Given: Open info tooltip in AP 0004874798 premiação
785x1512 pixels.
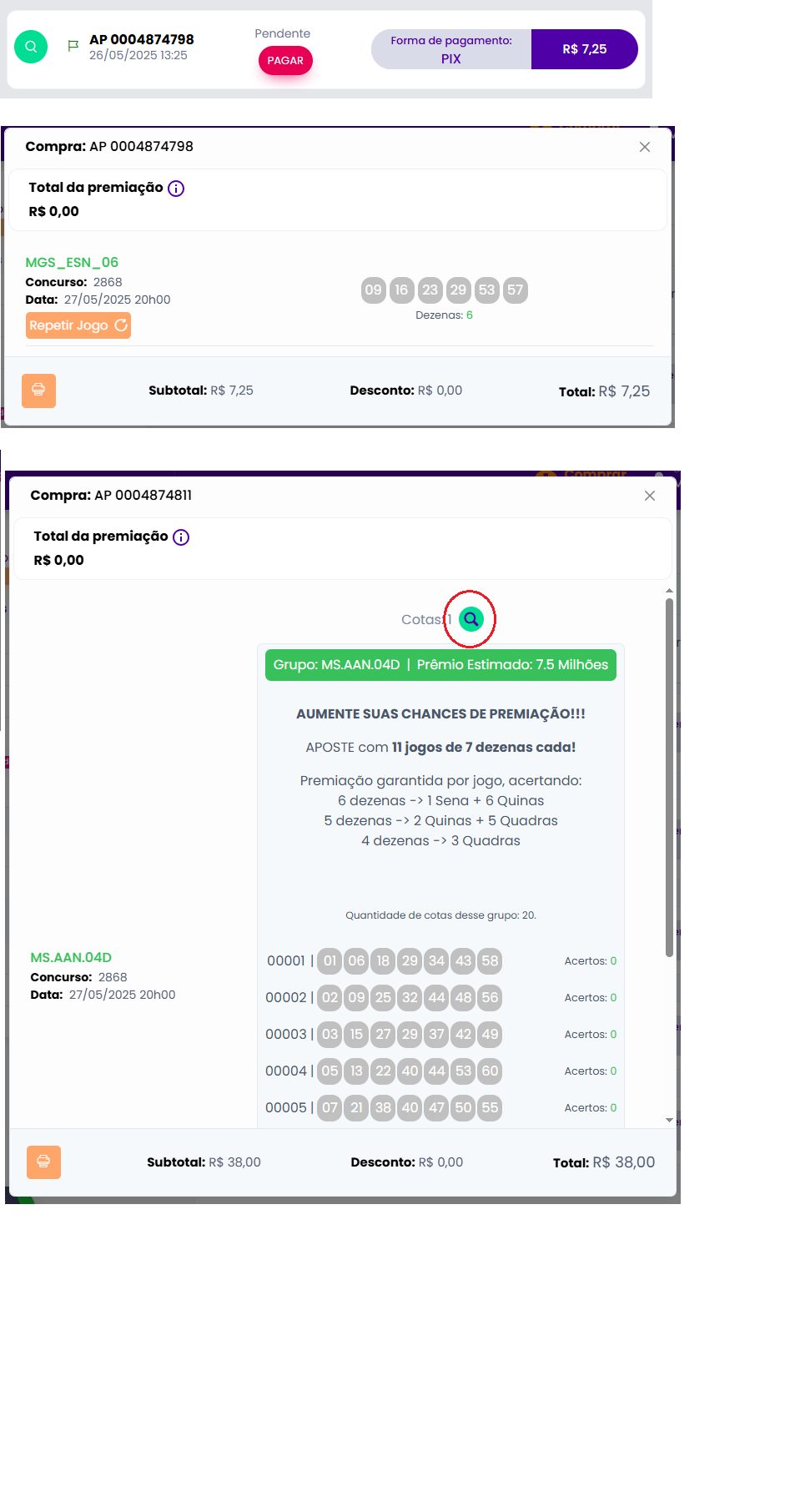Looking at the screenshot, I should (176, 189).
